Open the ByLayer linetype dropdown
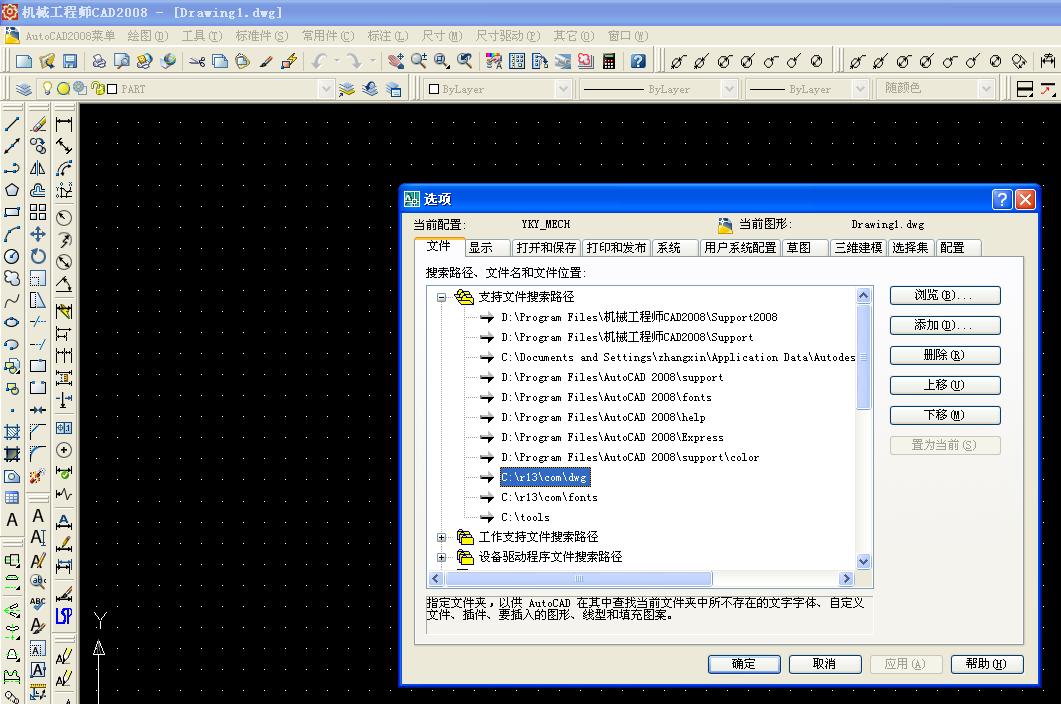The width and height of the screenshot is (1061, 704). click(729, 89)
